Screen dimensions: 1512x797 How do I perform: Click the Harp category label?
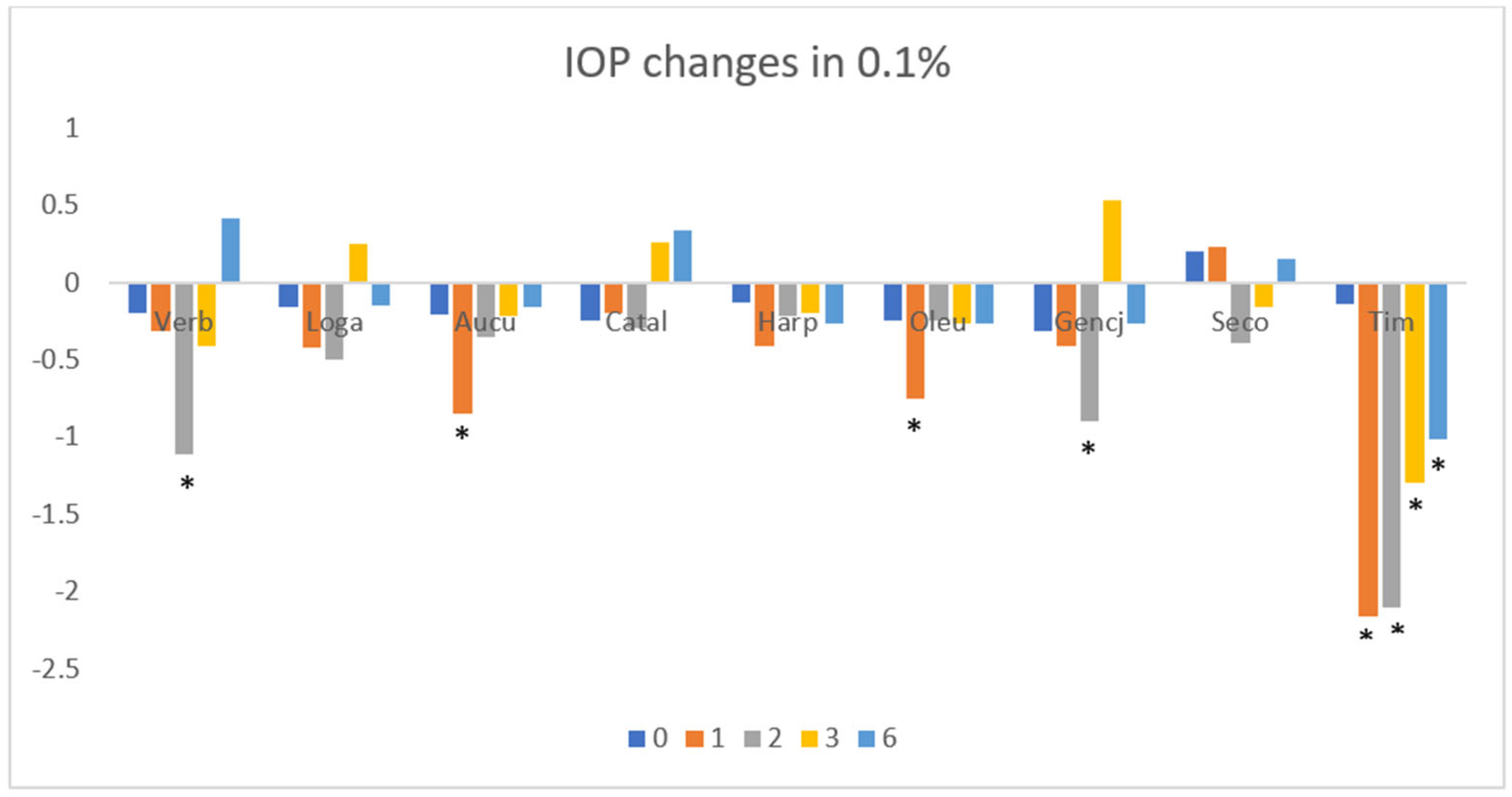coord(788,322)
